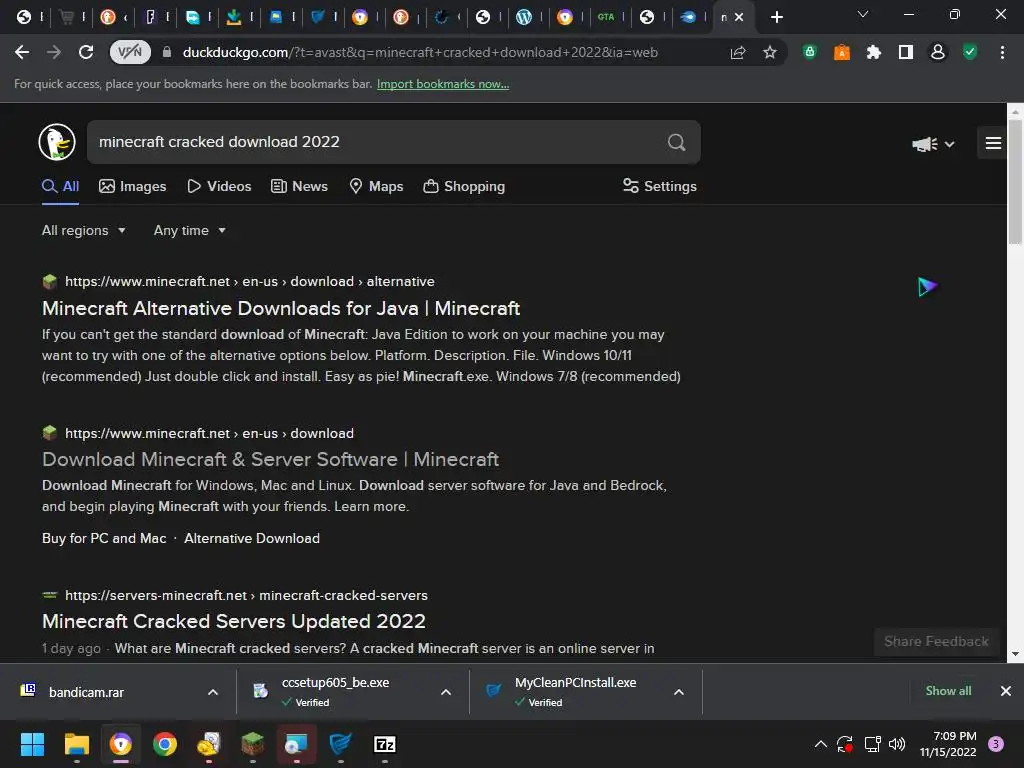
Task: Open the MyCleanPCInstall.exe download
Action: [x=575, y=692]
